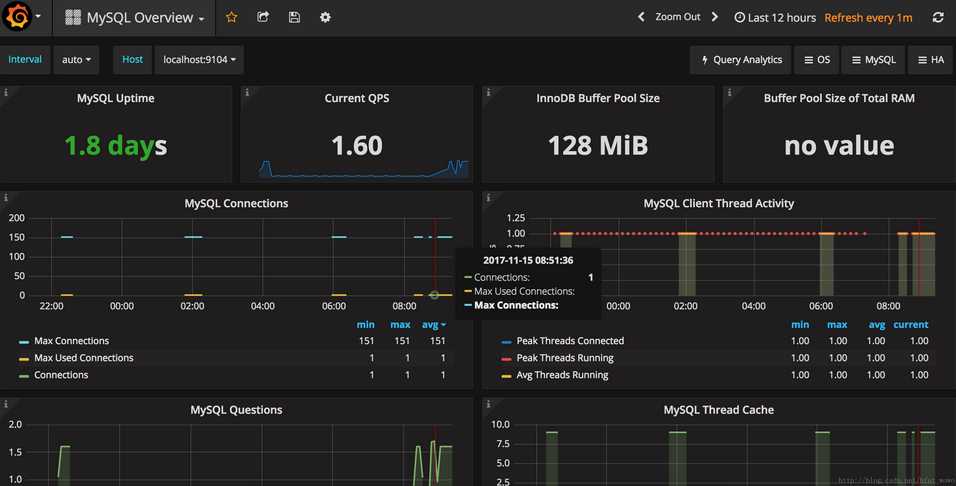Click the Host variable label
The image size is (956, 486).
coord(132,60)
